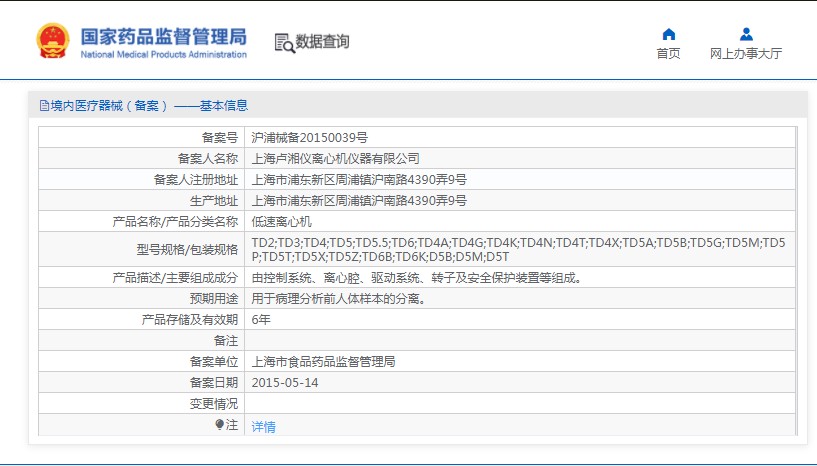This screenshot has width=817, height=466.
Task: Click the lightbulb icon beside 注
Action: coord(220,425)
